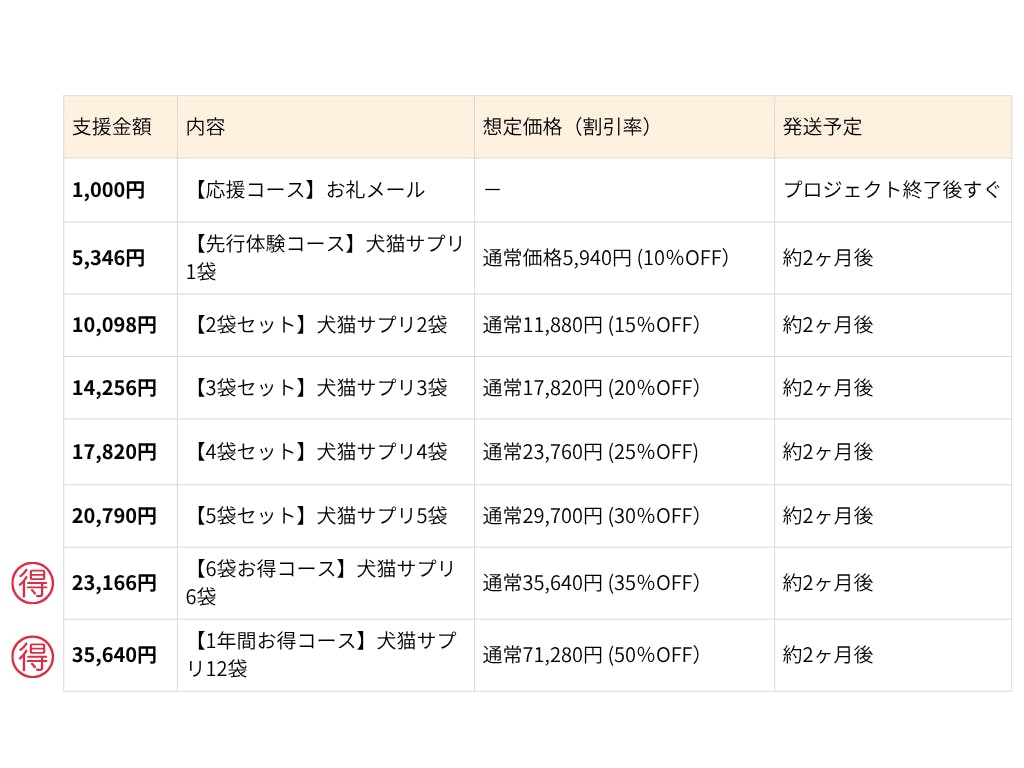This screenshot has height=768, width=1024.
Task: Click the 得 stamp beside 23,166円
Action: [32, 583]
